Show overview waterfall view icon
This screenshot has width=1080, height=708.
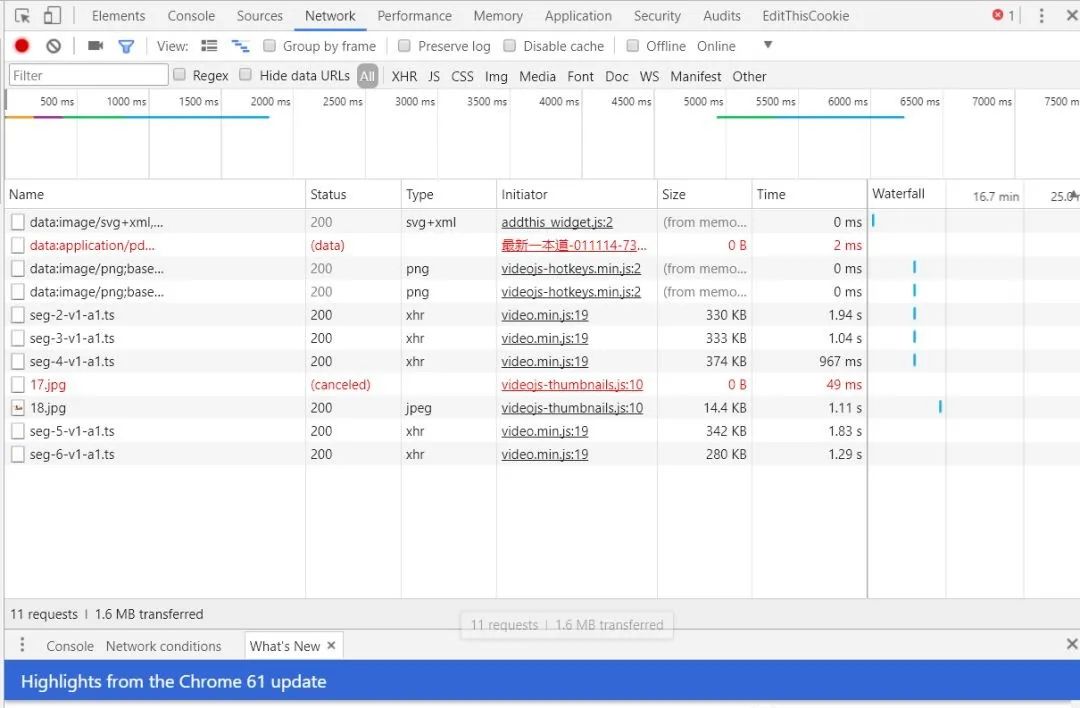pos(240,46)
